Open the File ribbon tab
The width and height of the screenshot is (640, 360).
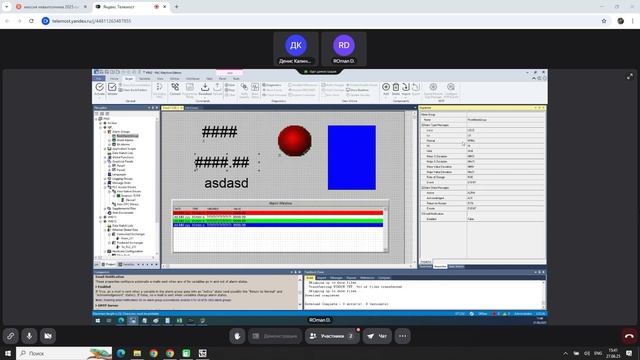[99, 78]
